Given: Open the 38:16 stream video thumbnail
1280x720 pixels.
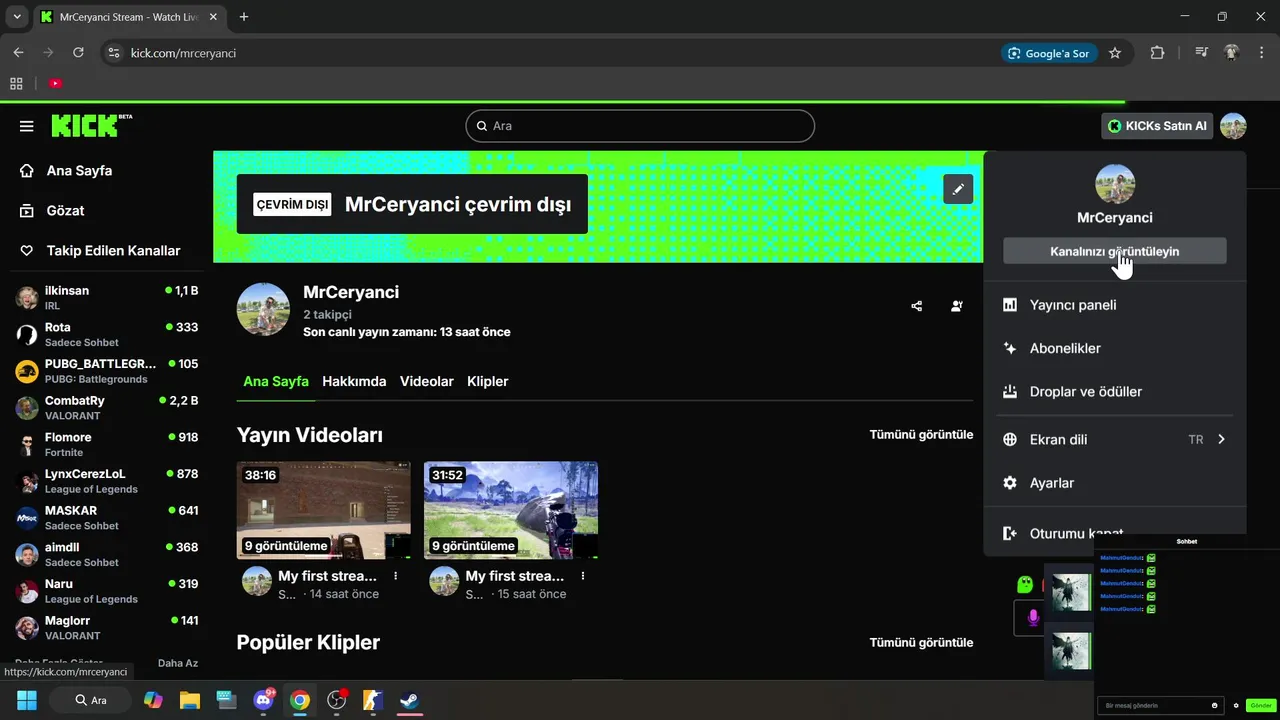Looking at the screenshot, I should coord(324,510).
